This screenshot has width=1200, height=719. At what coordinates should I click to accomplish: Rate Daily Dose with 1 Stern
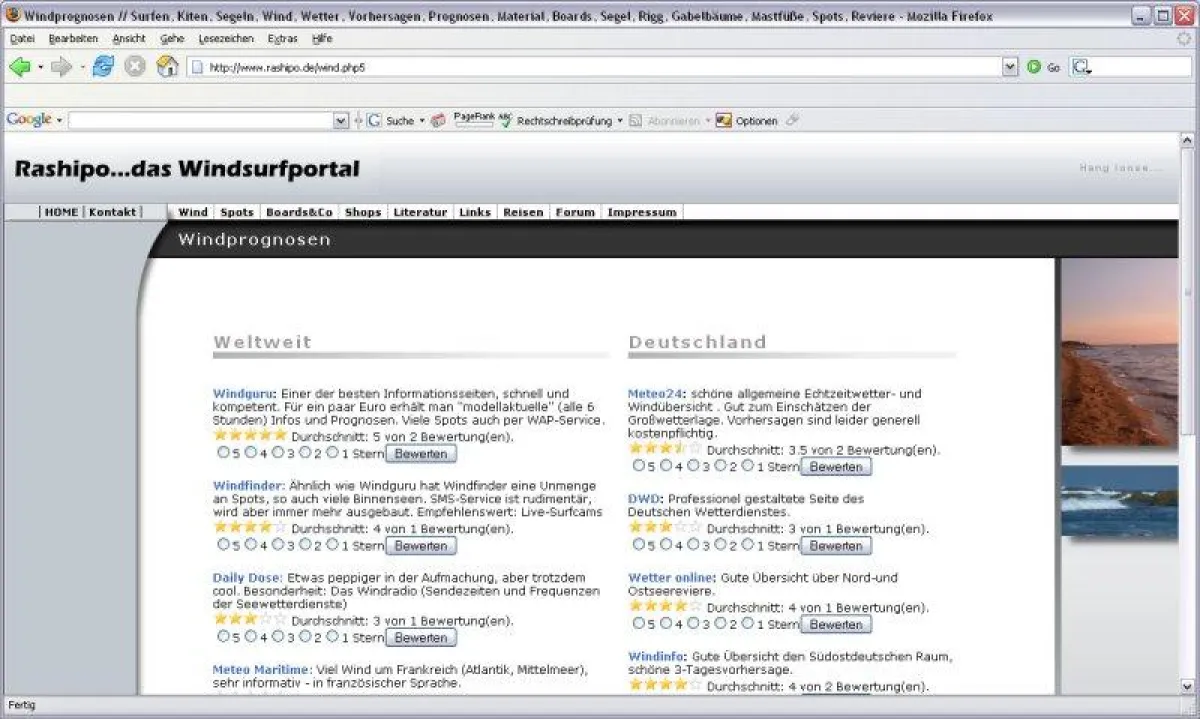[x=332, y=636]
